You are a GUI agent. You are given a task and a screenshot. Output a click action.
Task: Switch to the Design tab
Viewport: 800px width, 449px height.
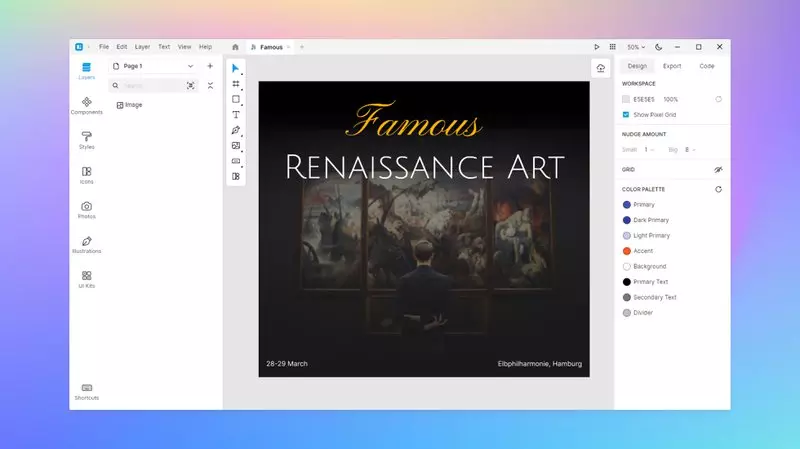[637, 66]
